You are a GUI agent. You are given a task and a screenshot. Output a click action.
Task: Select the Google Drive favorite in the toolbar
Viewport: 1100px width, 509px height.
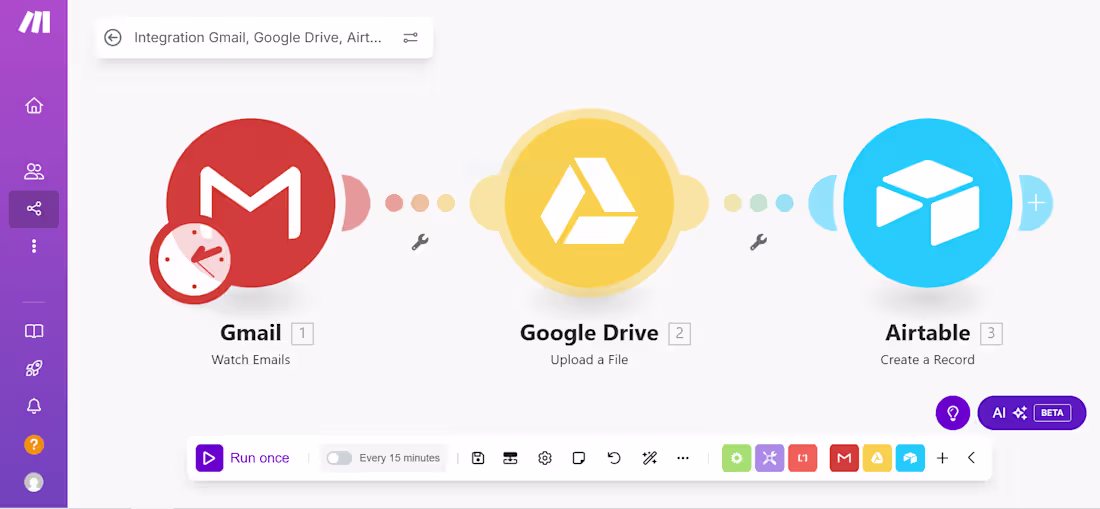point(877,458)
